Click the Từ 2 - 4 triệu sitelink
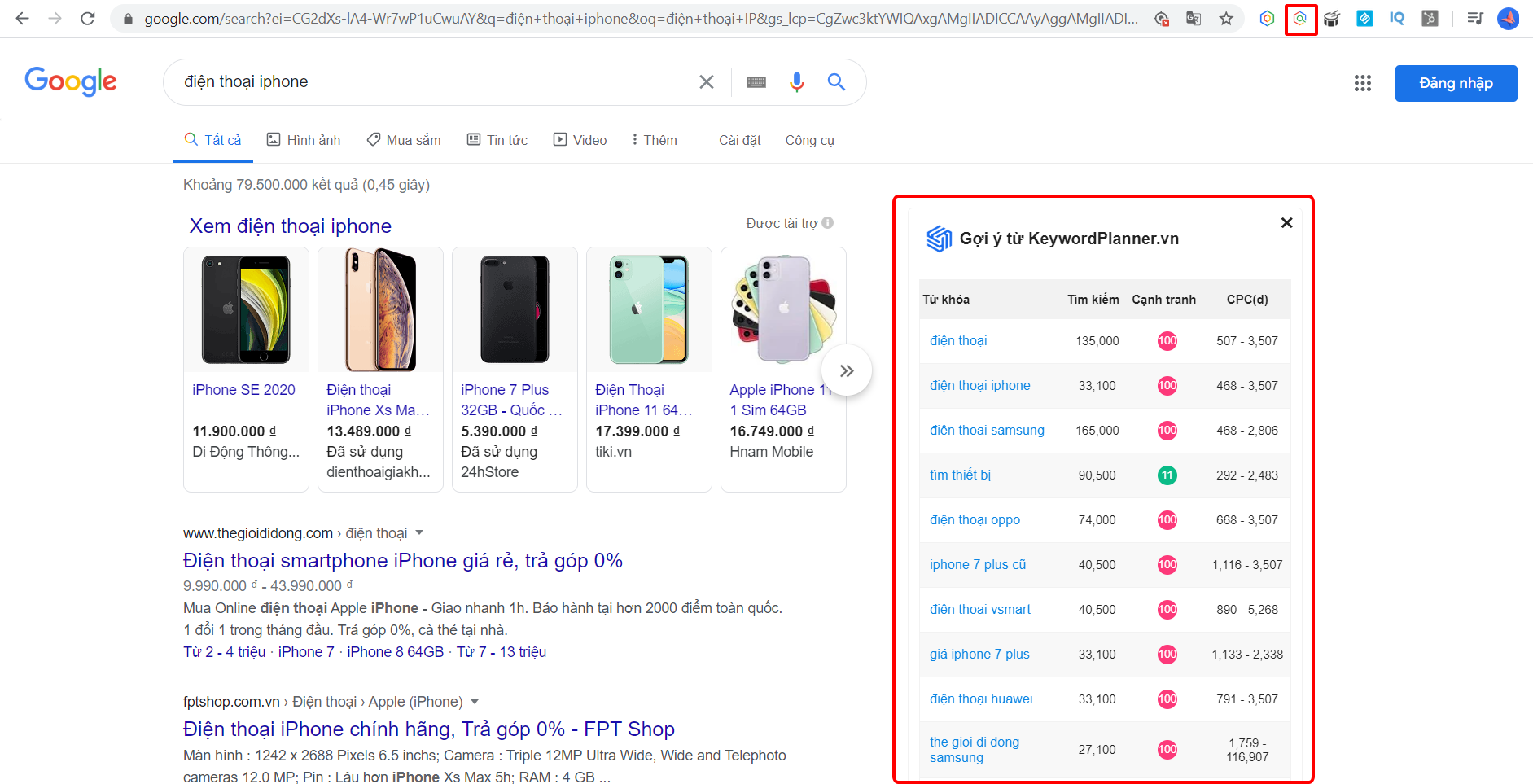The height and width of the screenshot is (784, 1533). 224,652
